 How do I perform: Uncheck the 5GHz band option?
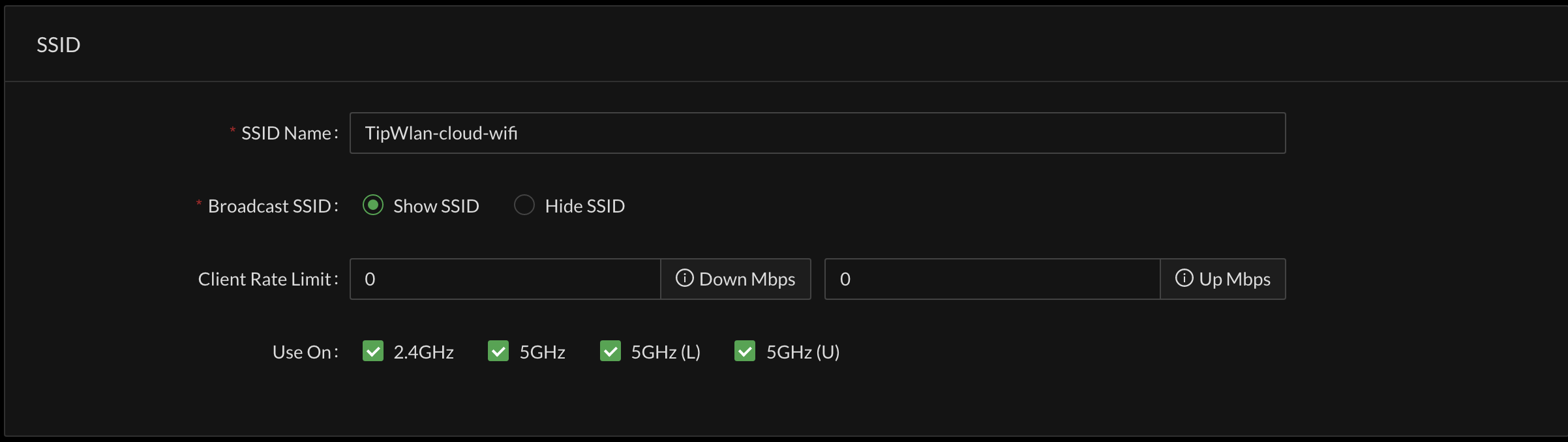point(498,351)
